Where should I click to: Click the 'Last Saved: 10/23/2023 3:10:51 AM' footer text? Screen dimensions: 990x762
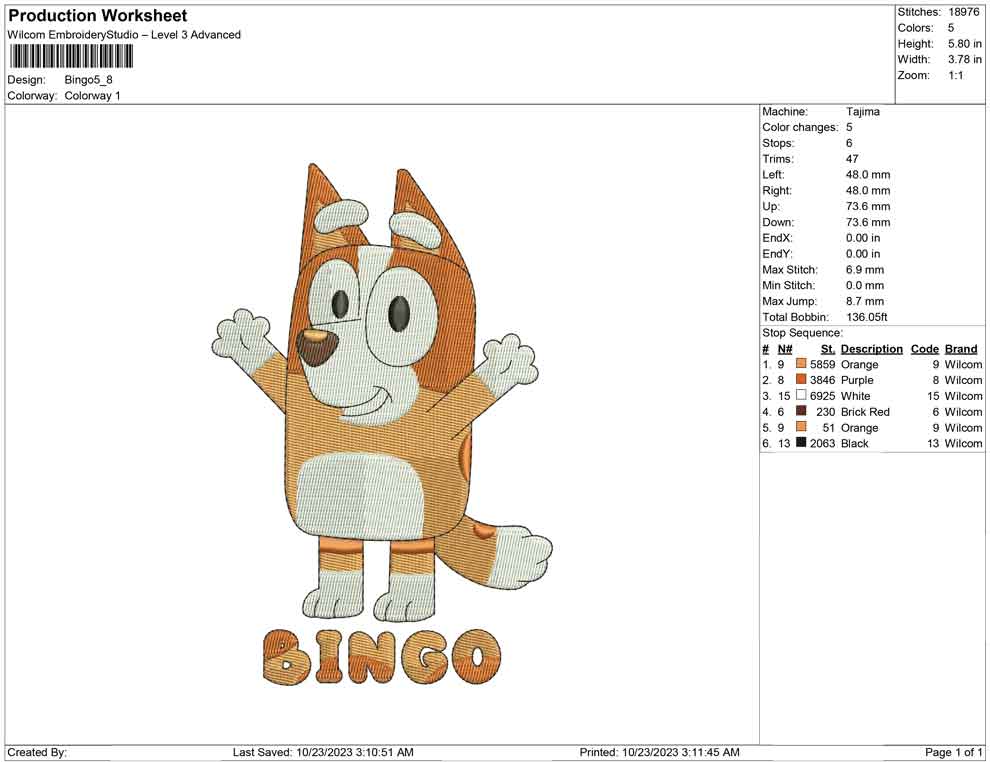tap(323, 752)
